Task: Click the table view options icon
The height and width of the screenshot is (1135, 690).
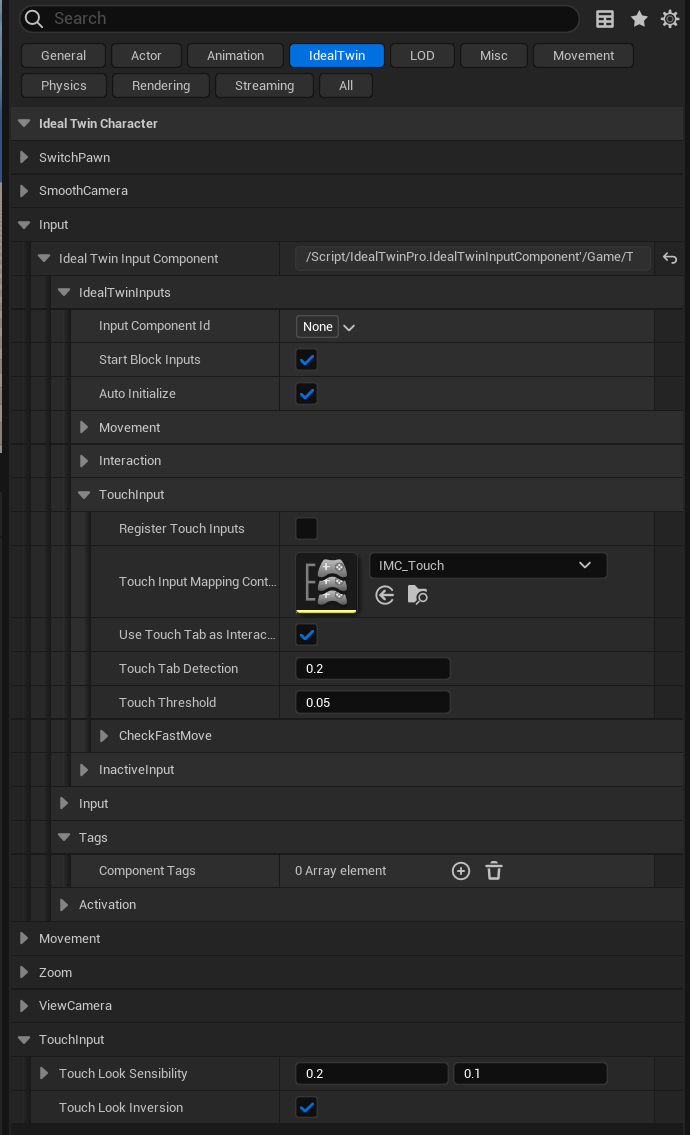Action: click(x=605, y=19)
